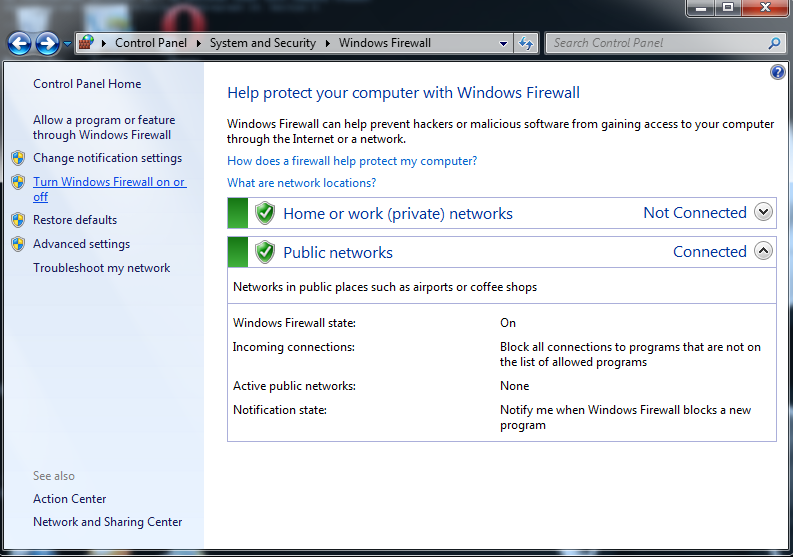This screenshot has height=557, width=793.
Task: Open Network and Sharing Center link
Action: point(107,522)
